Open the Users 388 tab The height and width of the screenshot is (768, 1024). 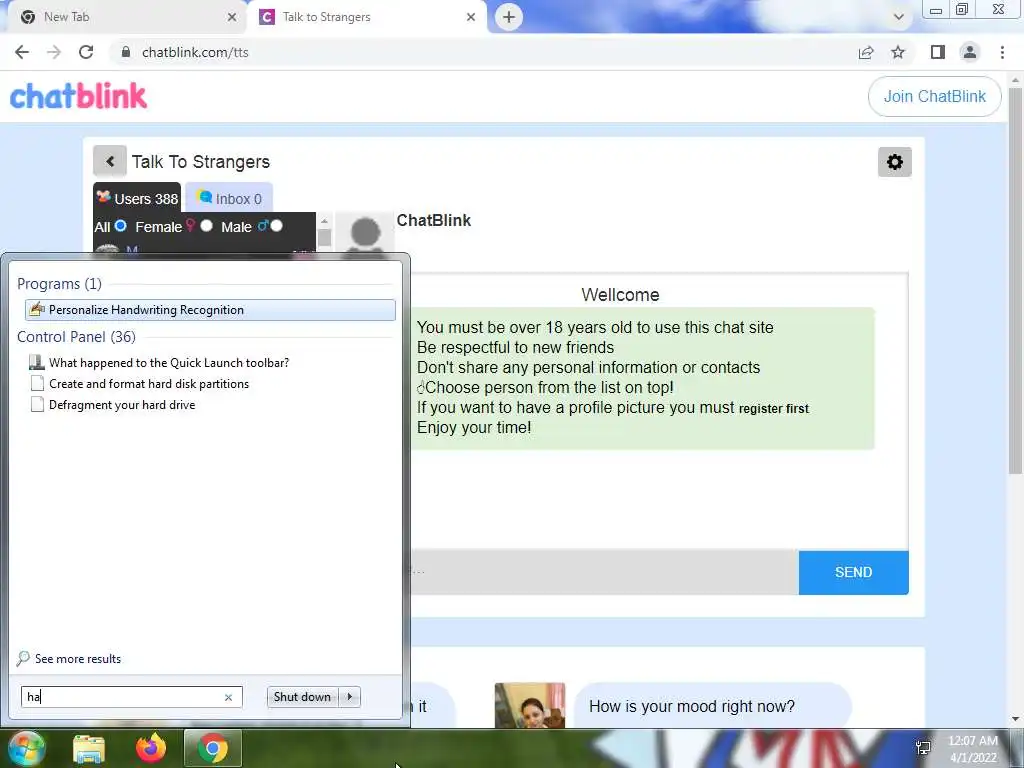point(137,199)
